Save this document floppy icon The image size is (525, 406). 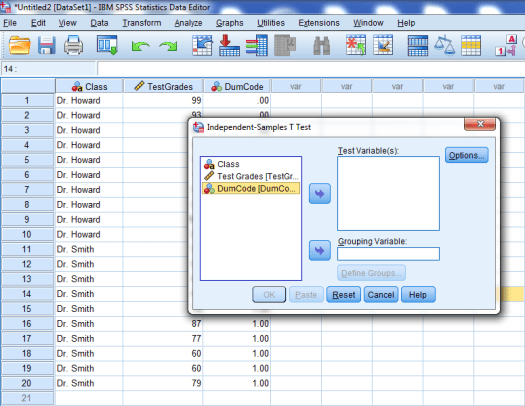tap(47, 46)
